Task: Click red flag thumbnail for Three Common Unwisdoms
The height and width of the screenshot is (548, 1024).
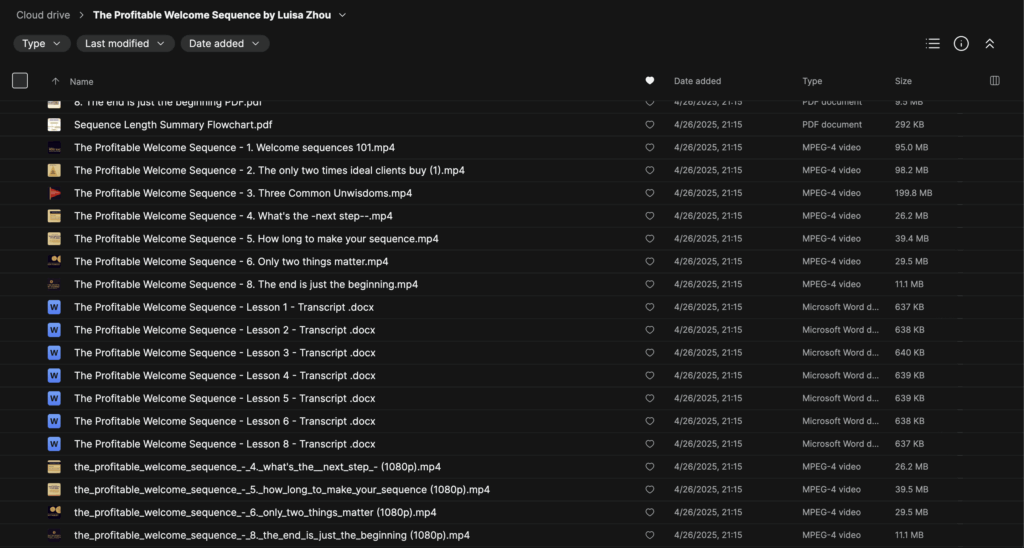Action: coord(54,193)
